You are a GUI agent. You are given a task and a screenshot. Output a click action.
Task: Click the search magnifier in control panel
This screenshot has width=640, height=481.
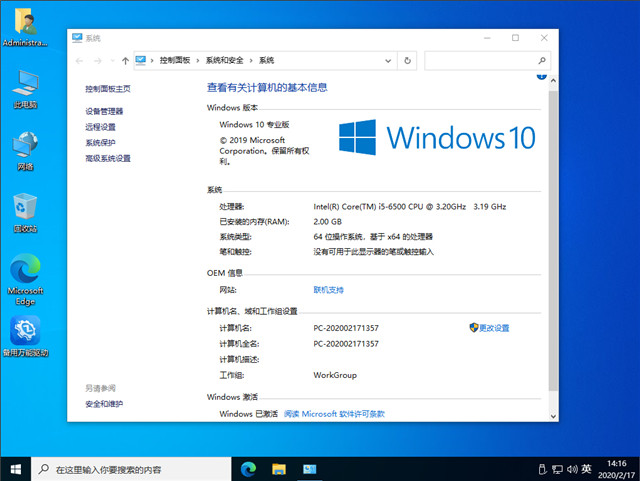coord(542,61)
